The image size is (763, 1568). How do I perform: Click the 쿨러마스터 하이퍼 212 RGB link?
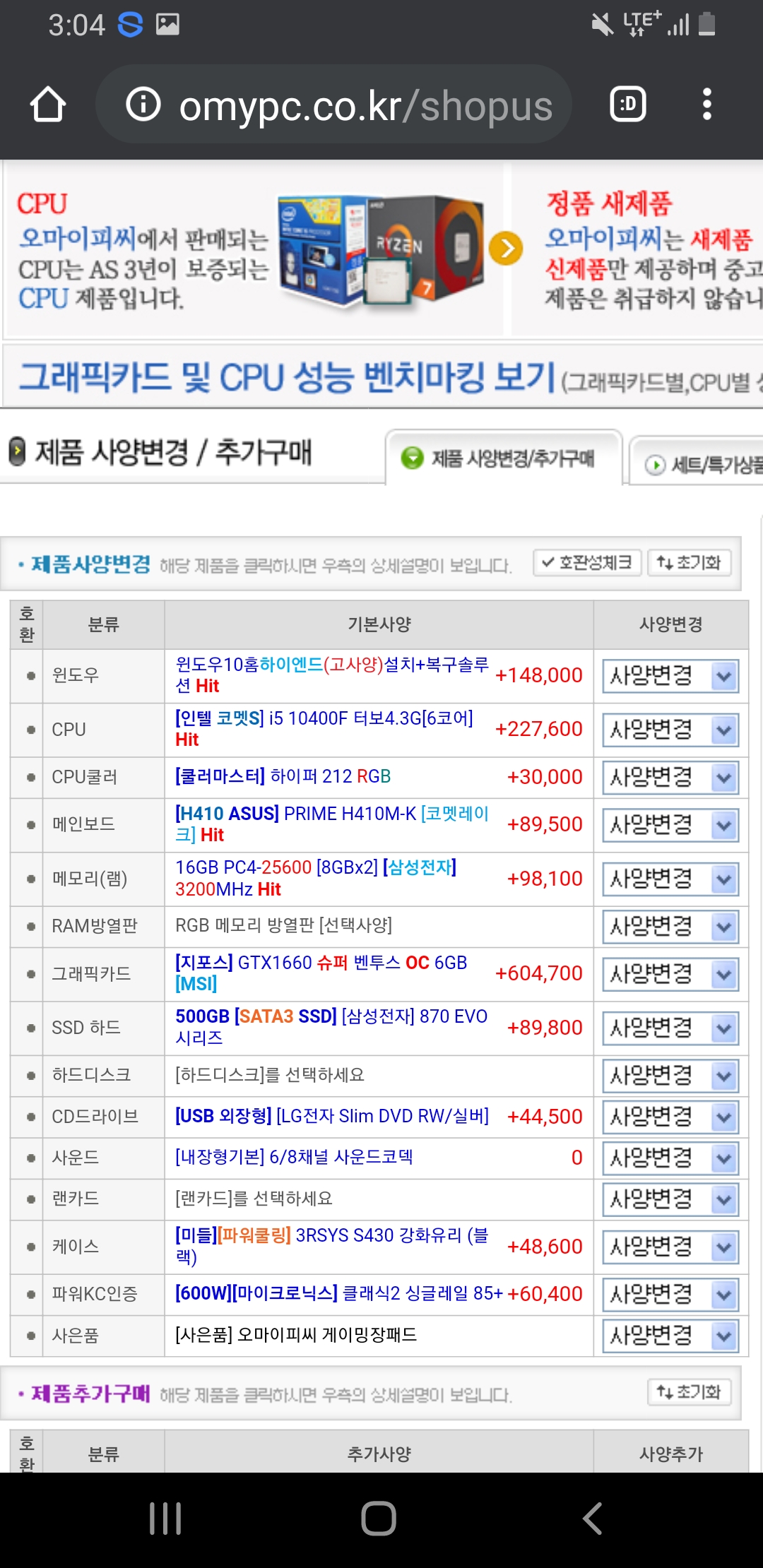tap(283, 777)
